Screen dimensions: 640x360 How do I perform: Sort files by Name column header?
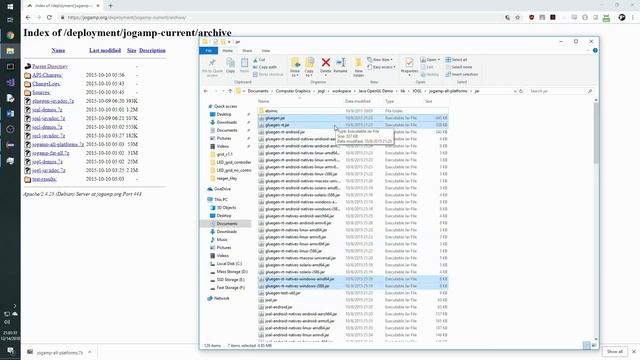[264, 101]
